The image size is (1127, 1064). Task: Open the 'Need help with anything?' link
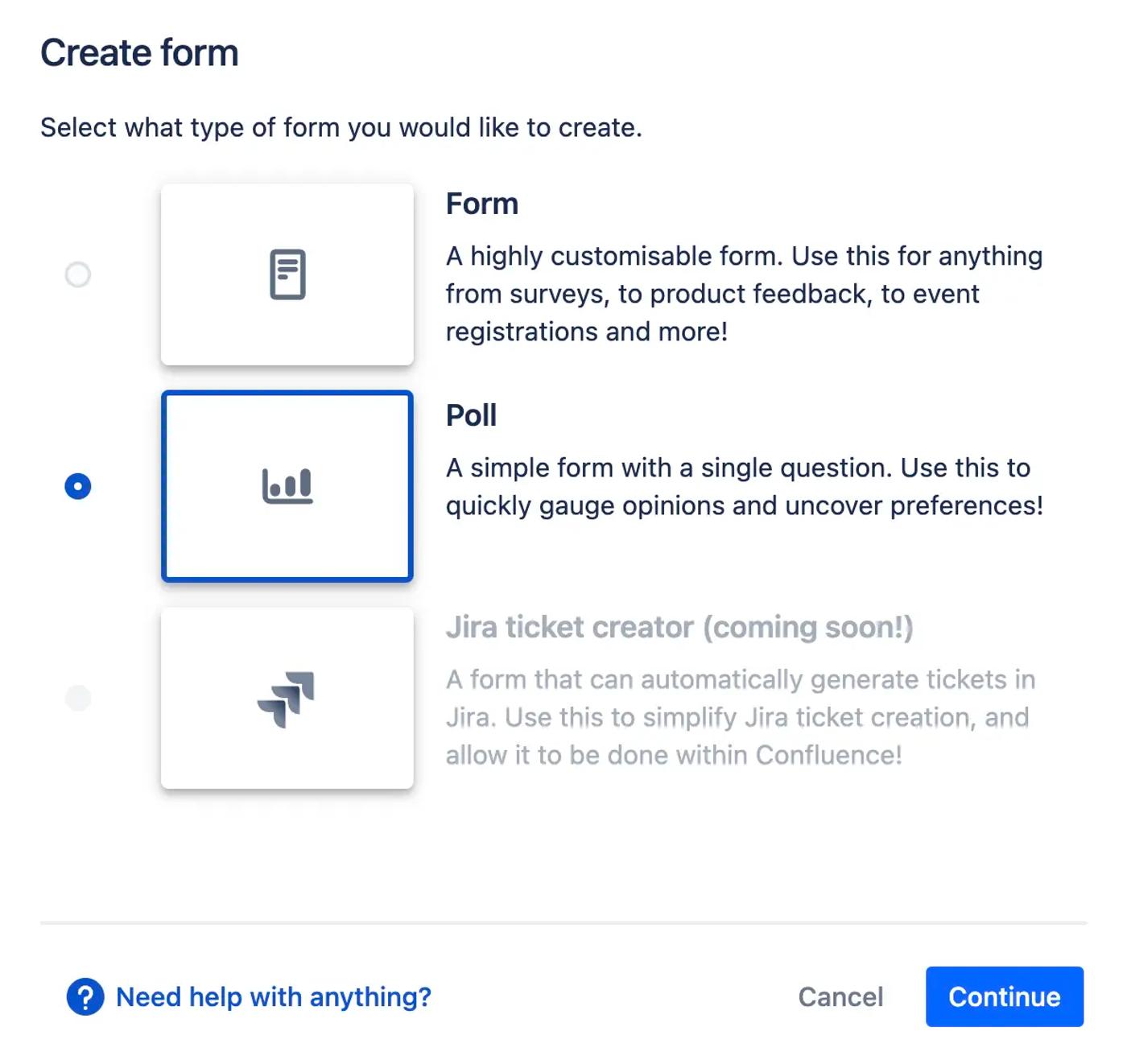274,996
